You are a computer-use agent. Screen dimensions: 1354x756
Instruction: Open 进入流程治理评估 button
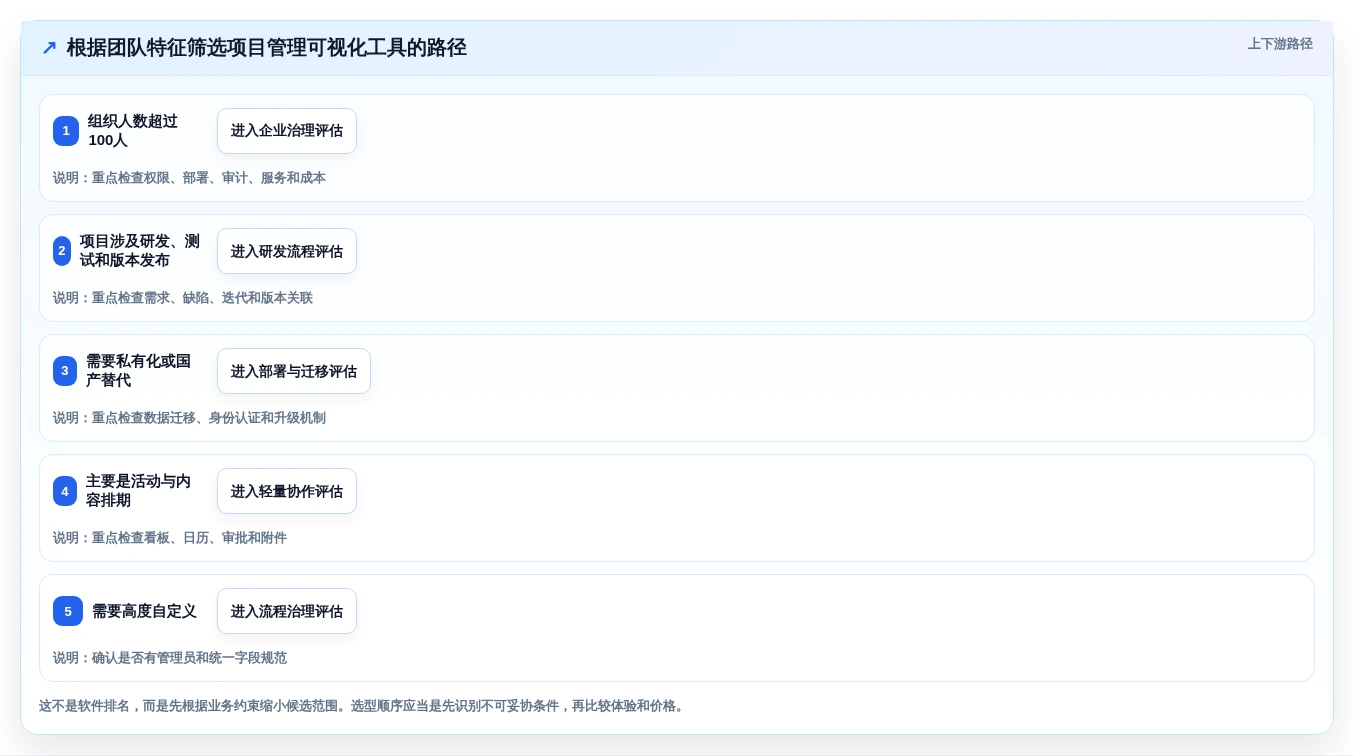(287, 611)
